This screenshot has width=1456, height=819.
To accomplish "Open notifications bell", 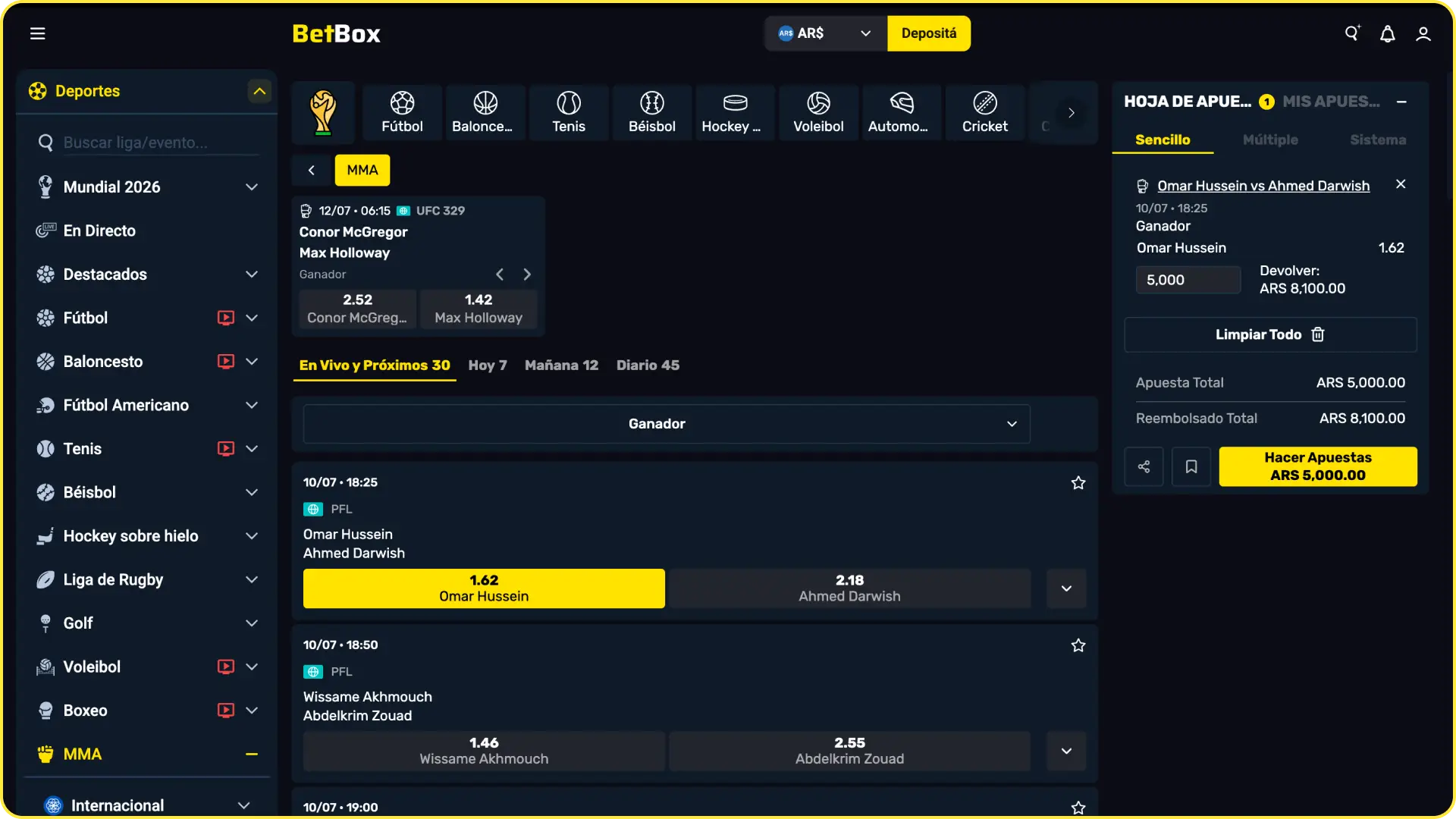I will (1387, 33).
